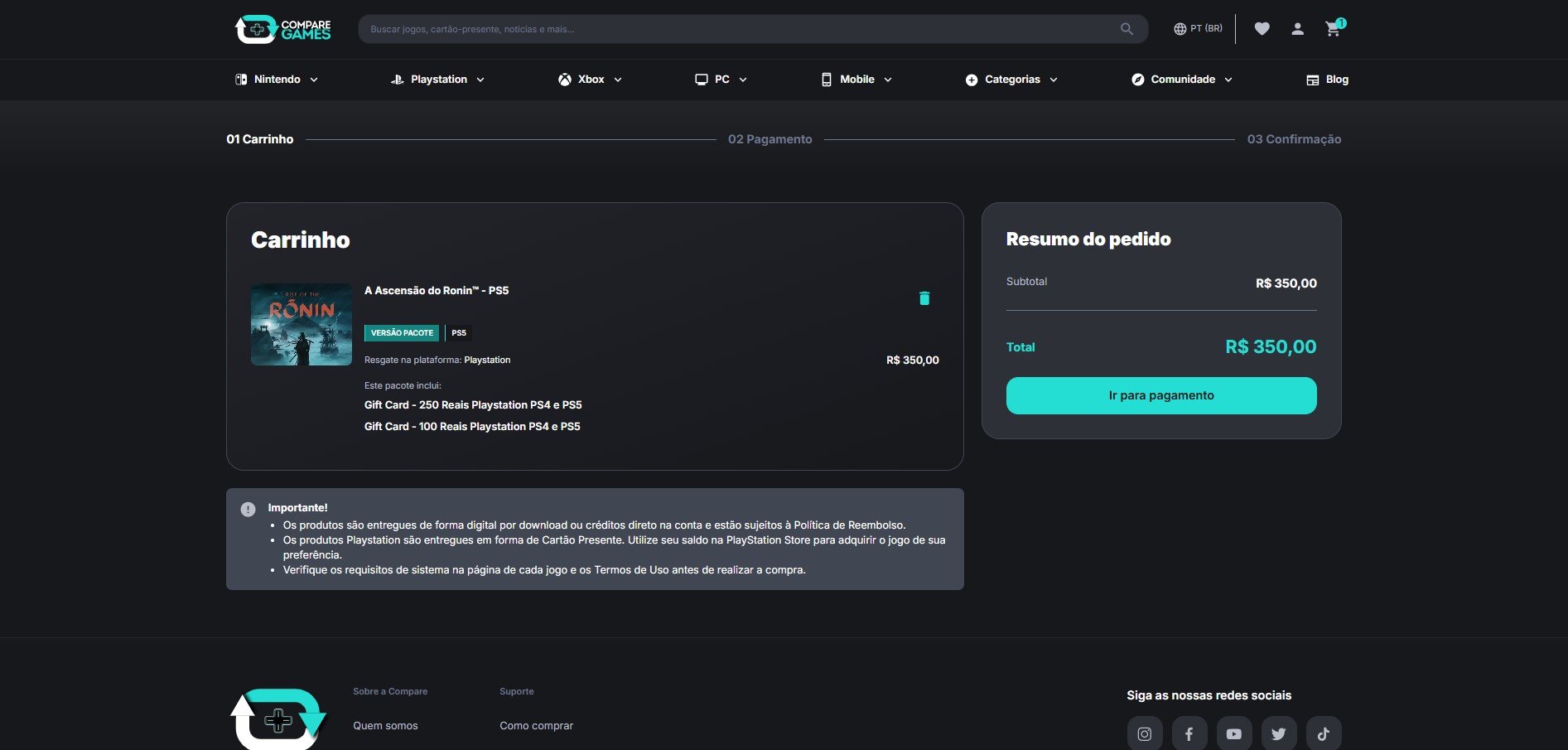Screen dimensions: 1568x750
Task: Open the Instagram social link
Action: (1145, 734)
